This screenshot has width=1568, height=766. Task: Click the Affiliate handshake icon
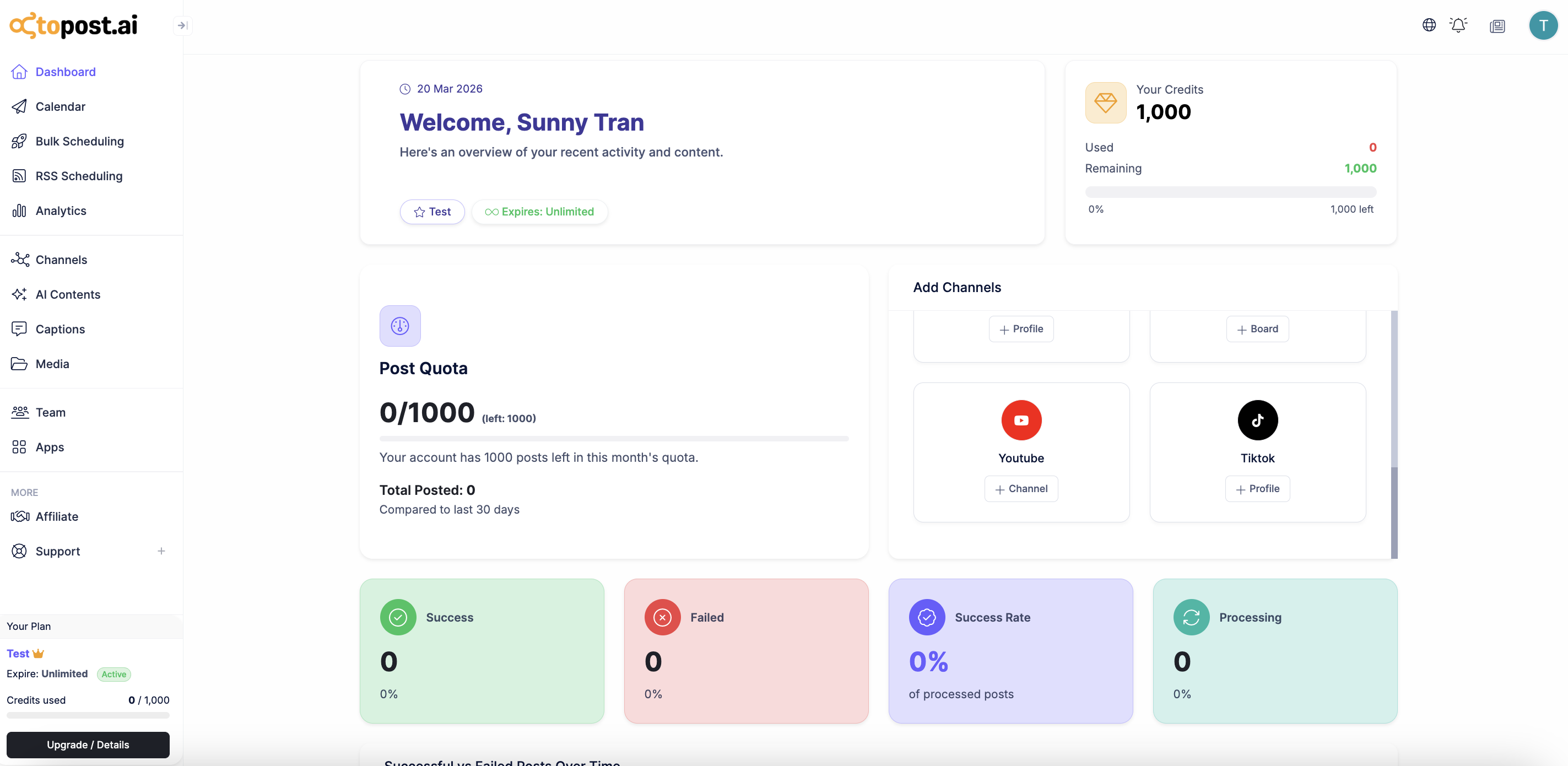click(x=19, y=516)
